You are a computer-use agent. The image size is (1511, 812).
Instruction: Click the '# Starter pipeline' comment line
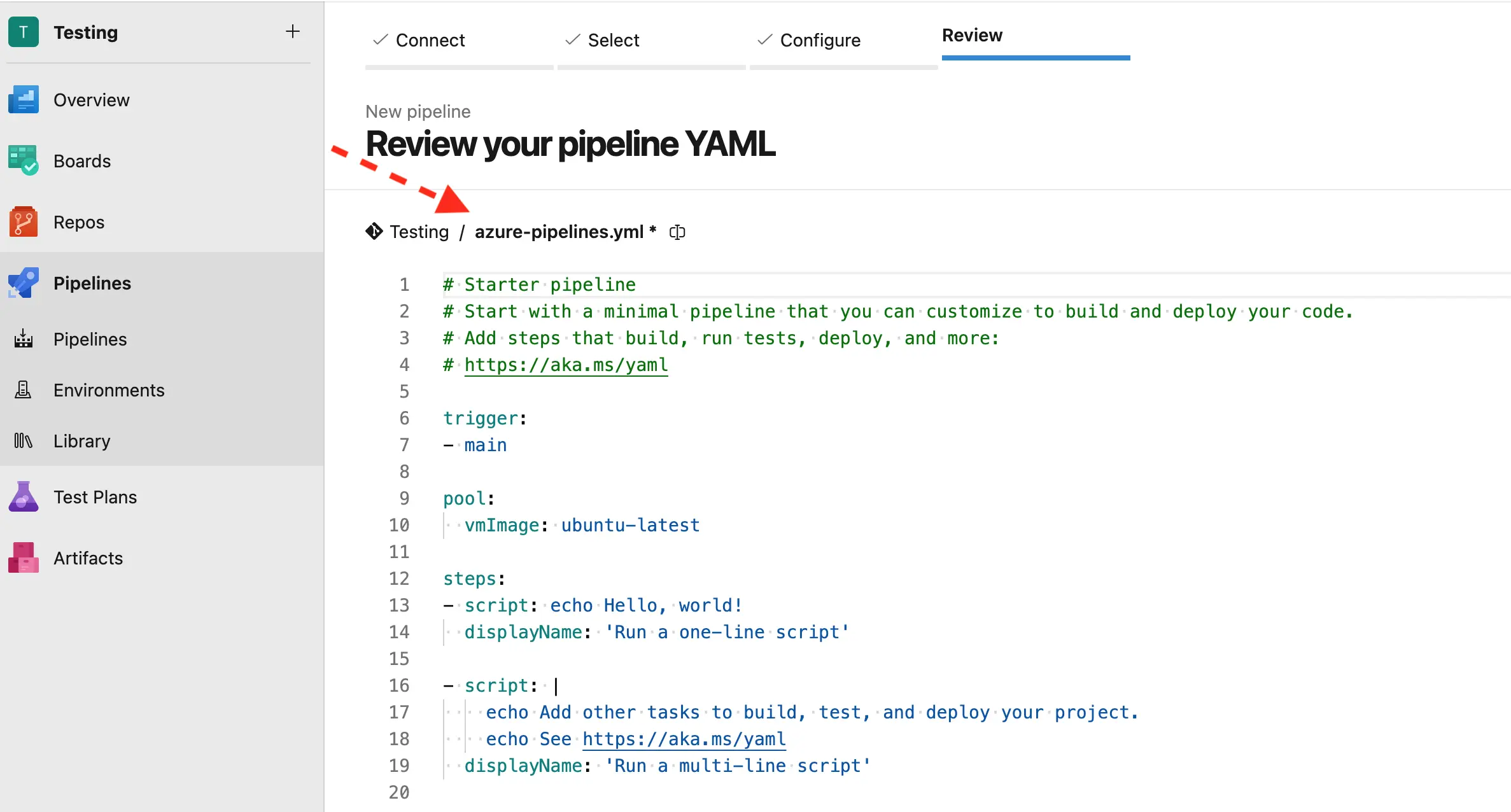tap(540, 284)
